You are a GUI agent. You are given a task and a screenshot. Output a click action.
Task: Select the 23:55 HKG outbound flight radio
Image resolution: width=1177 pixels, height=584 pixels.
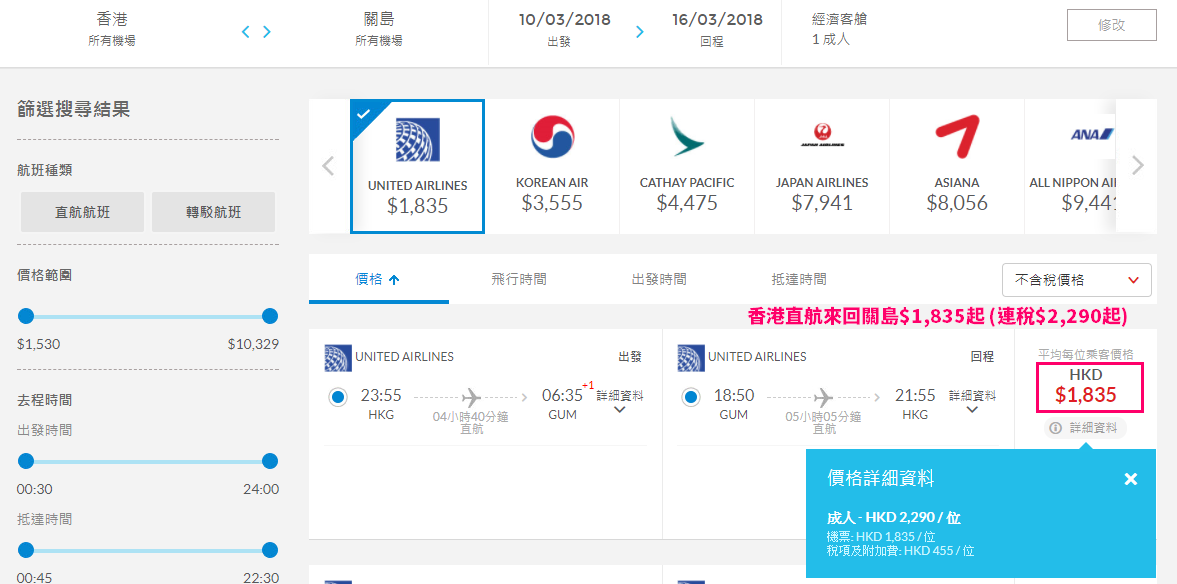338,397
